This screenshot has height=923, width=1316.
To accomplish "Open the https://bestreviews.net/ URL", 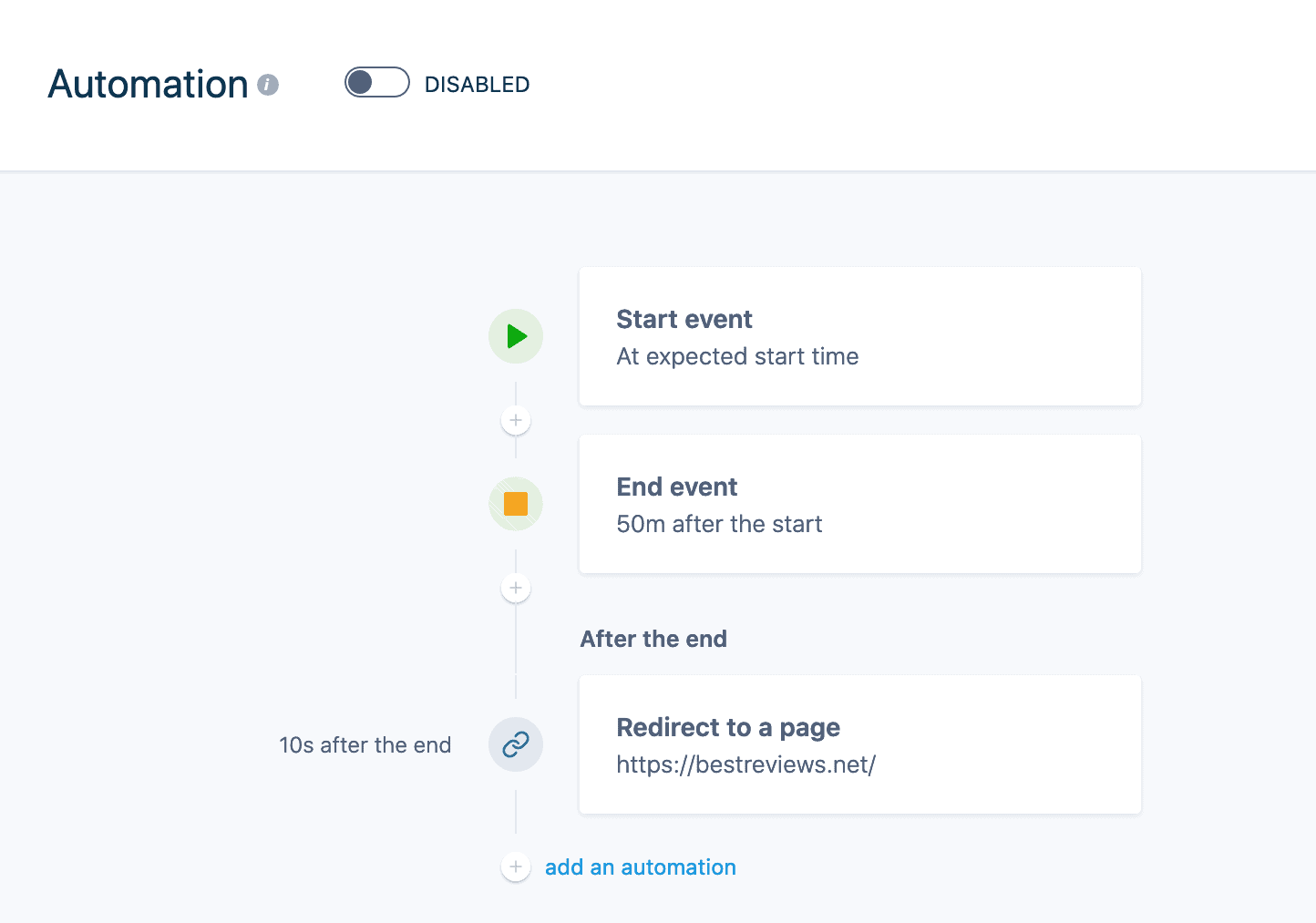I will 745,764.
